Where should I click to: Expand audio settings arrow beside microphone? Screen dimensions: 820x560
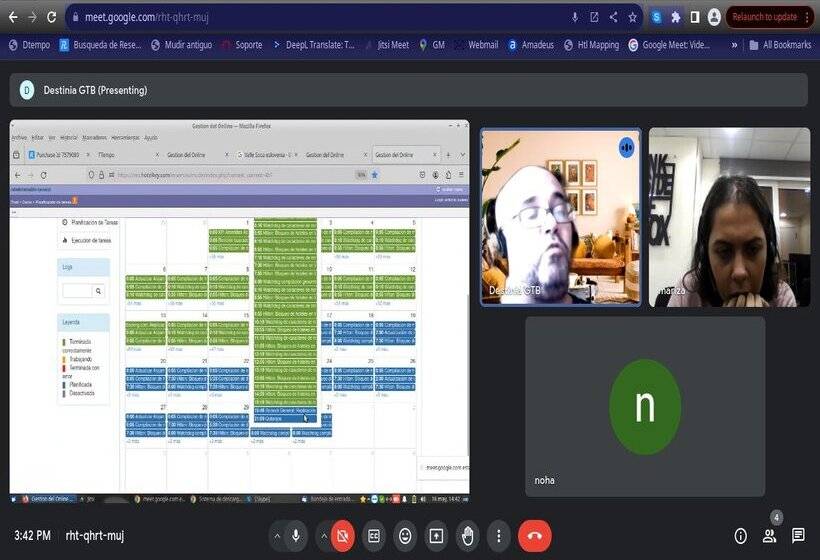point(276,536)
